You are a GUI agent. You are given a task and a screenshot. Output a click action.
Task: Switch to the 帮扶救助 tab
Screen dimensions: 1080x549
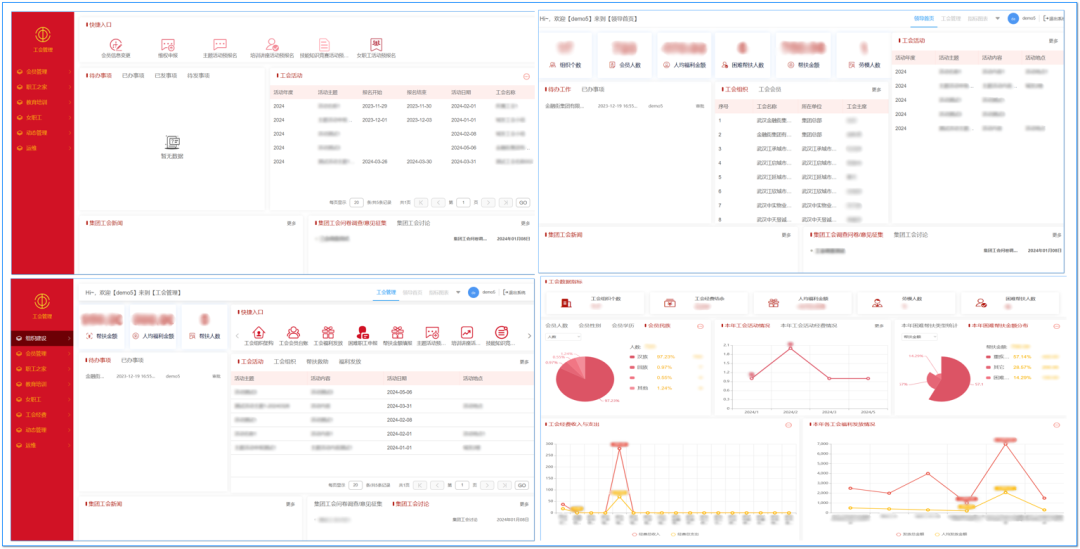317,361
